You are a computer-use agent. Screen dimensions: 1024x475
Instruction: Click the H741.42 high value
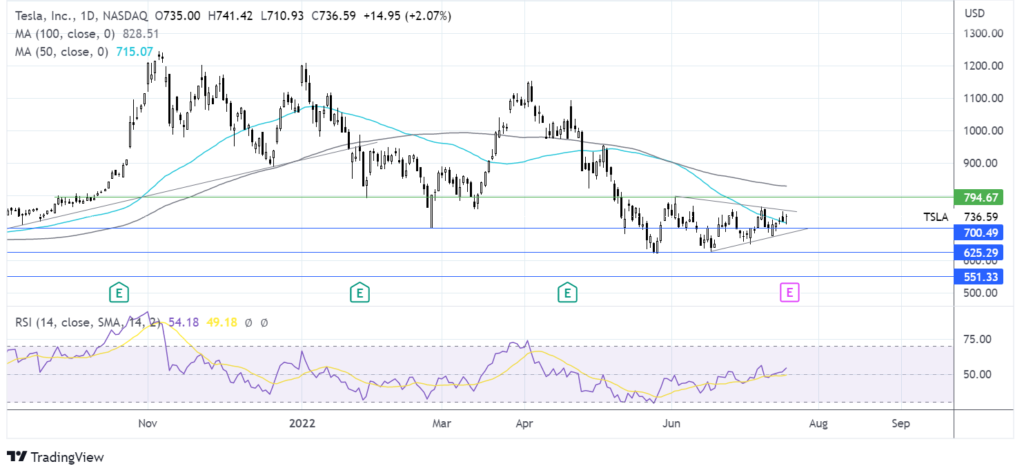click(228, 15)
